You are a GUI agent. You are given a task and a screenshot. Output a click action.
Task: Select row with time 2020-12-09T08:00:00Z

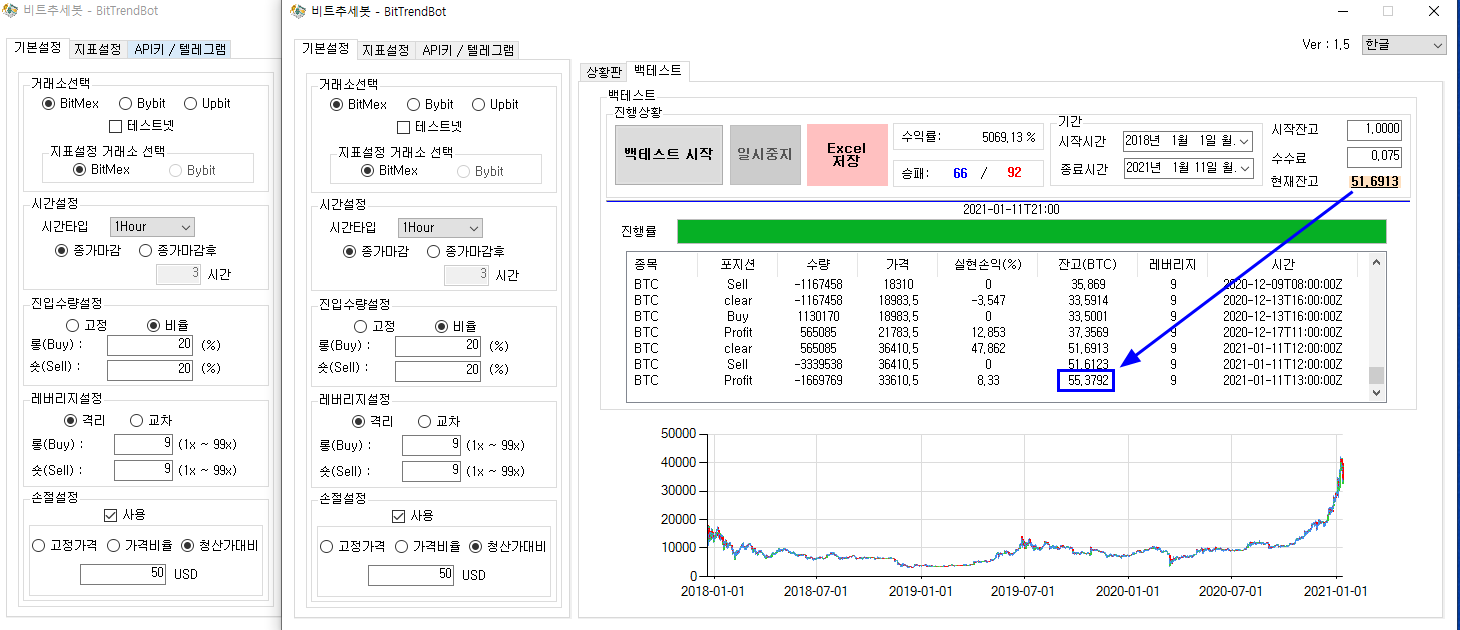[997, 284]
